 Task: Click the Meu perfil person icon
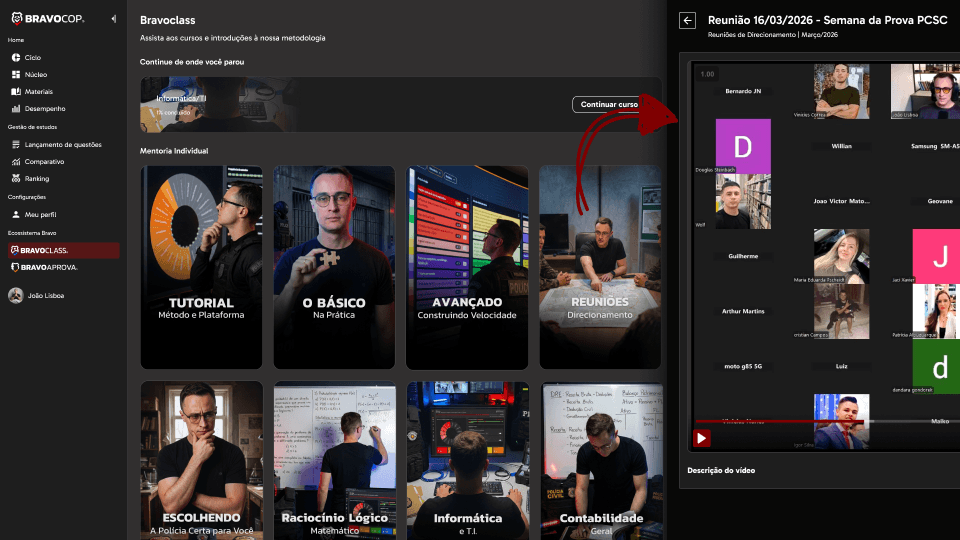coord(16,215)
